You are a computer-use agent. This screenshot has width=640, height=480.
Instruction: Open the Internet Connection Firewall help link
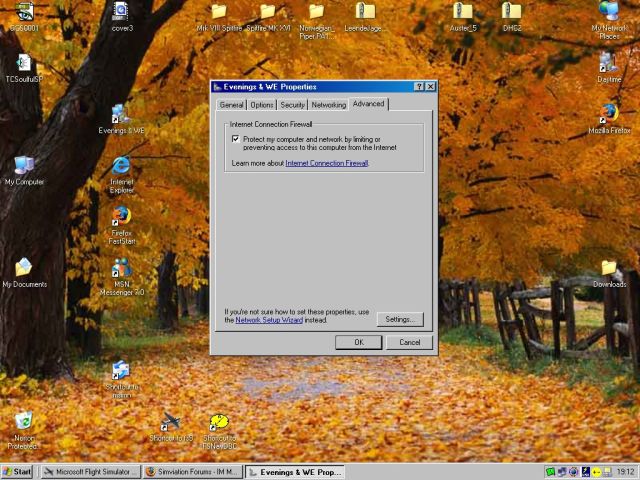point(327,163)
